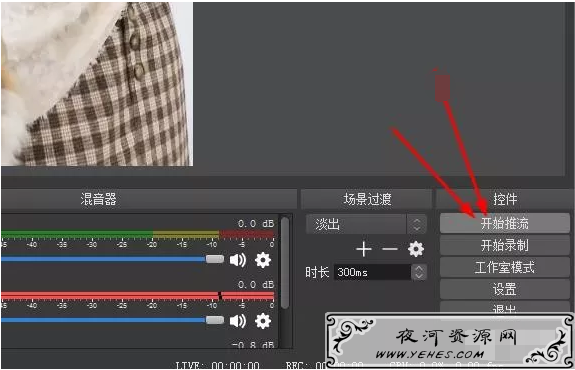Screen dimensions: 575x370
Task: Click the 场景过渡 panel header
Action: (367, 199)
